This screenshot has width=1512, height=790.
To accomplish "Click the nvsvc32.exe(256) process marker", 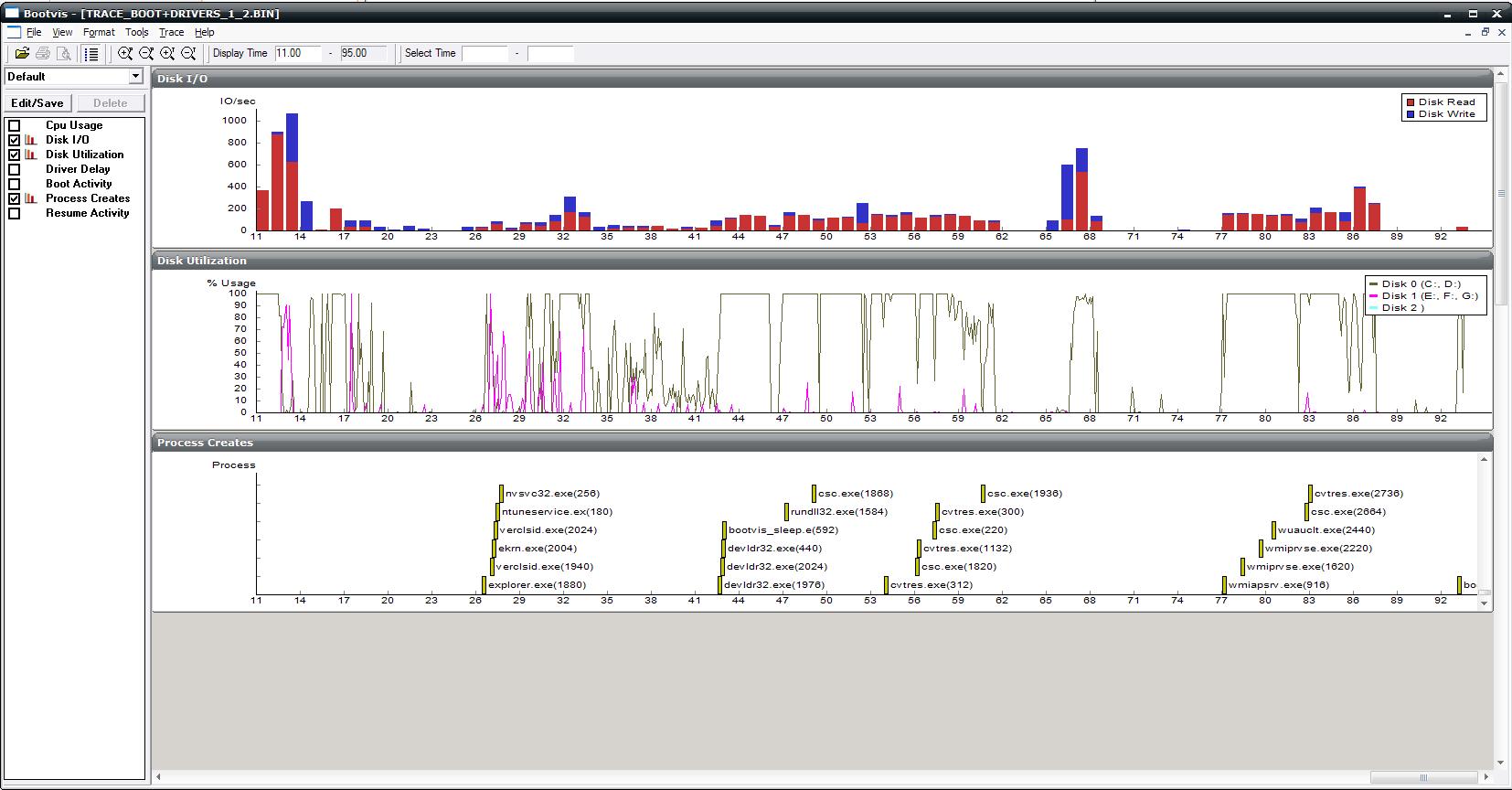I will [x=501, y=494].
